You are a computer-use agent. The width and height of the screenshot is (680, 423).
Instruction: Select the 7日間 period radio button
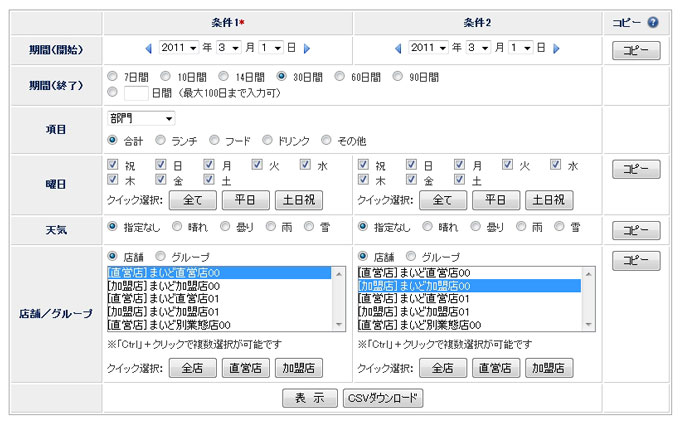pos(112,76)
